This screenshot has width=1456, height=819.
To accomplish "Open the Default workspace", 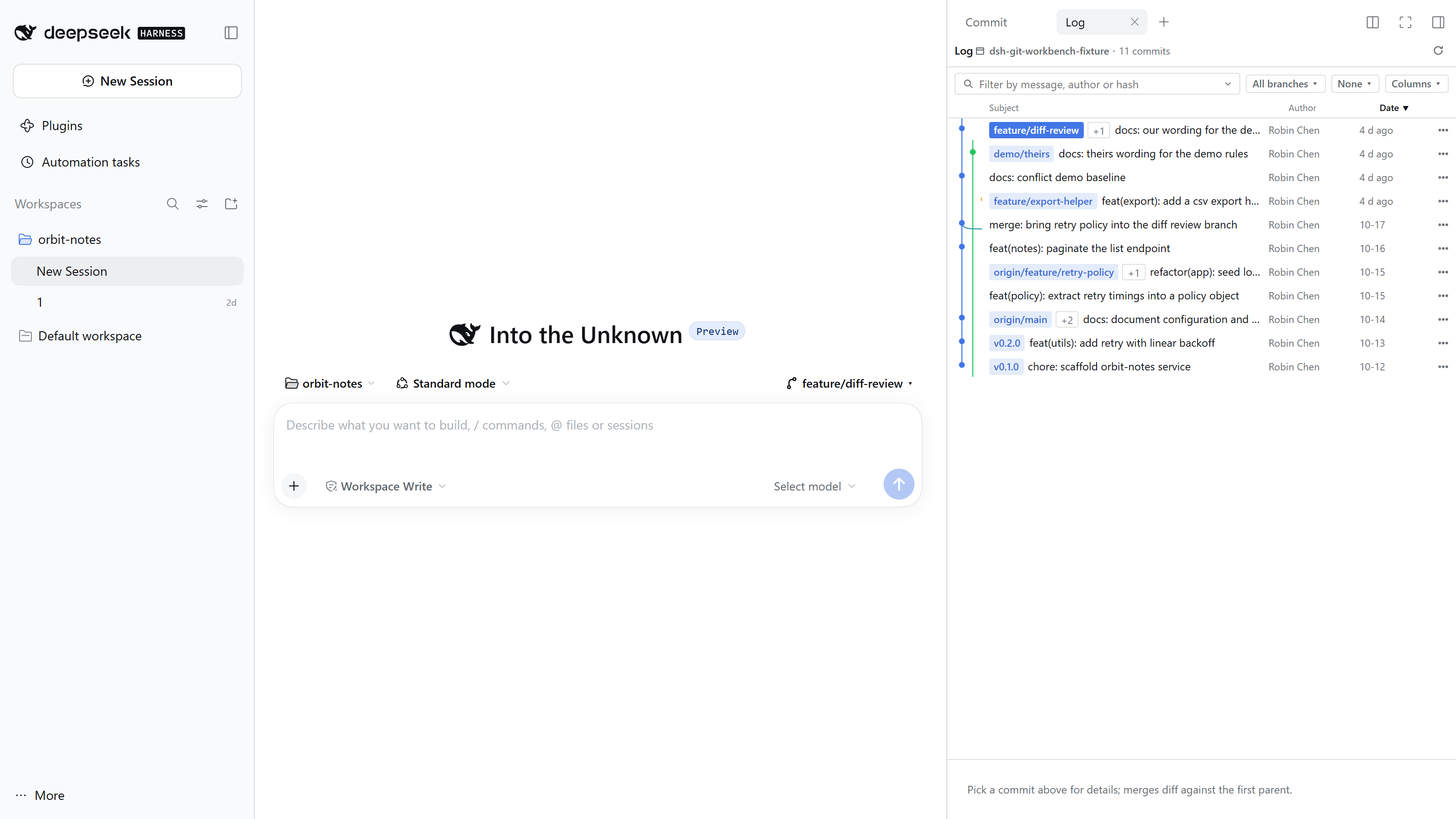I will 127,336.
